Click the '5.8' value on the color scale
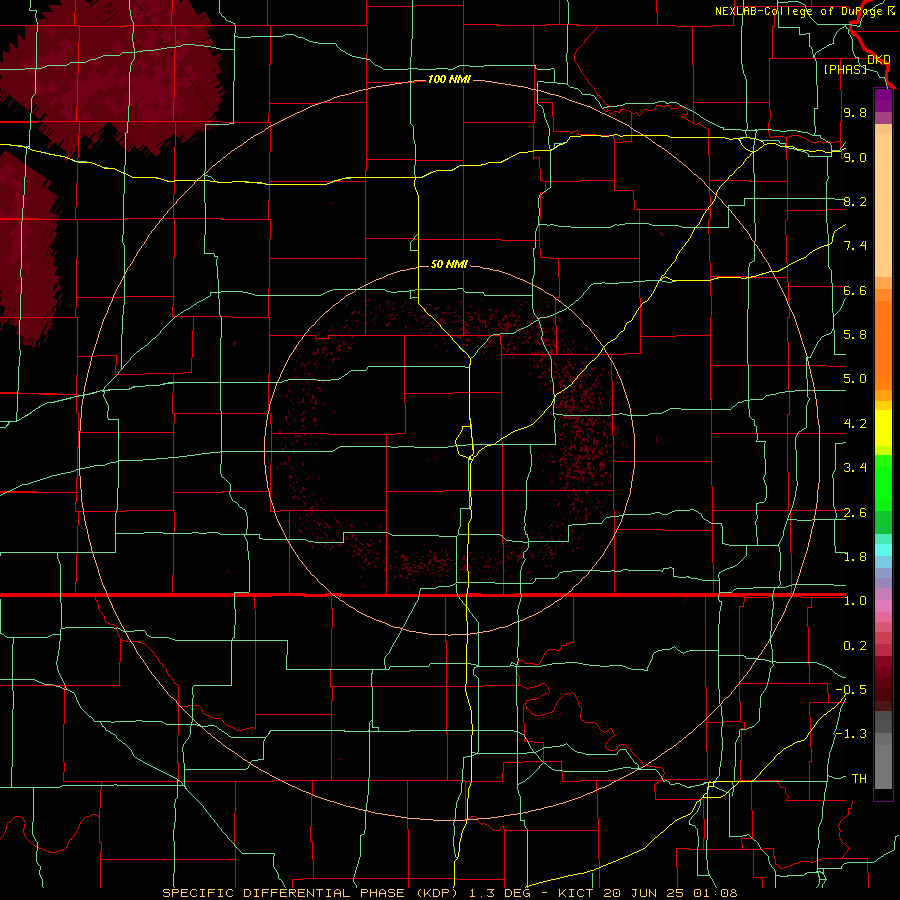 [x=855, y=335]
